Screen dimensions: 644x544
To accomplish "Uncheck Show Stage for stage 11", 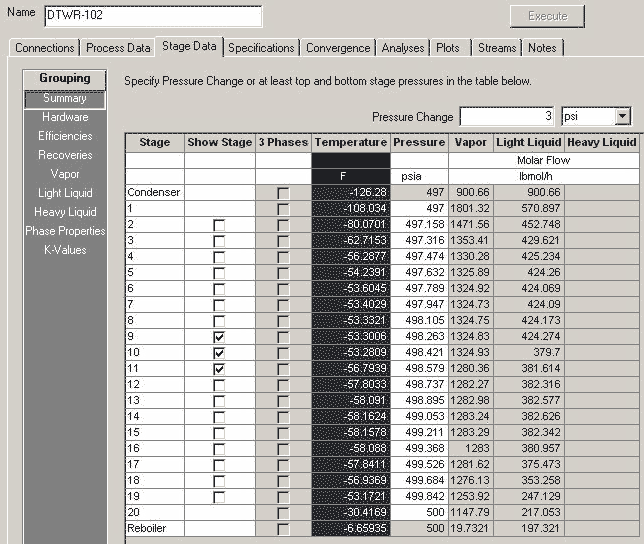I will pos(219,369).
